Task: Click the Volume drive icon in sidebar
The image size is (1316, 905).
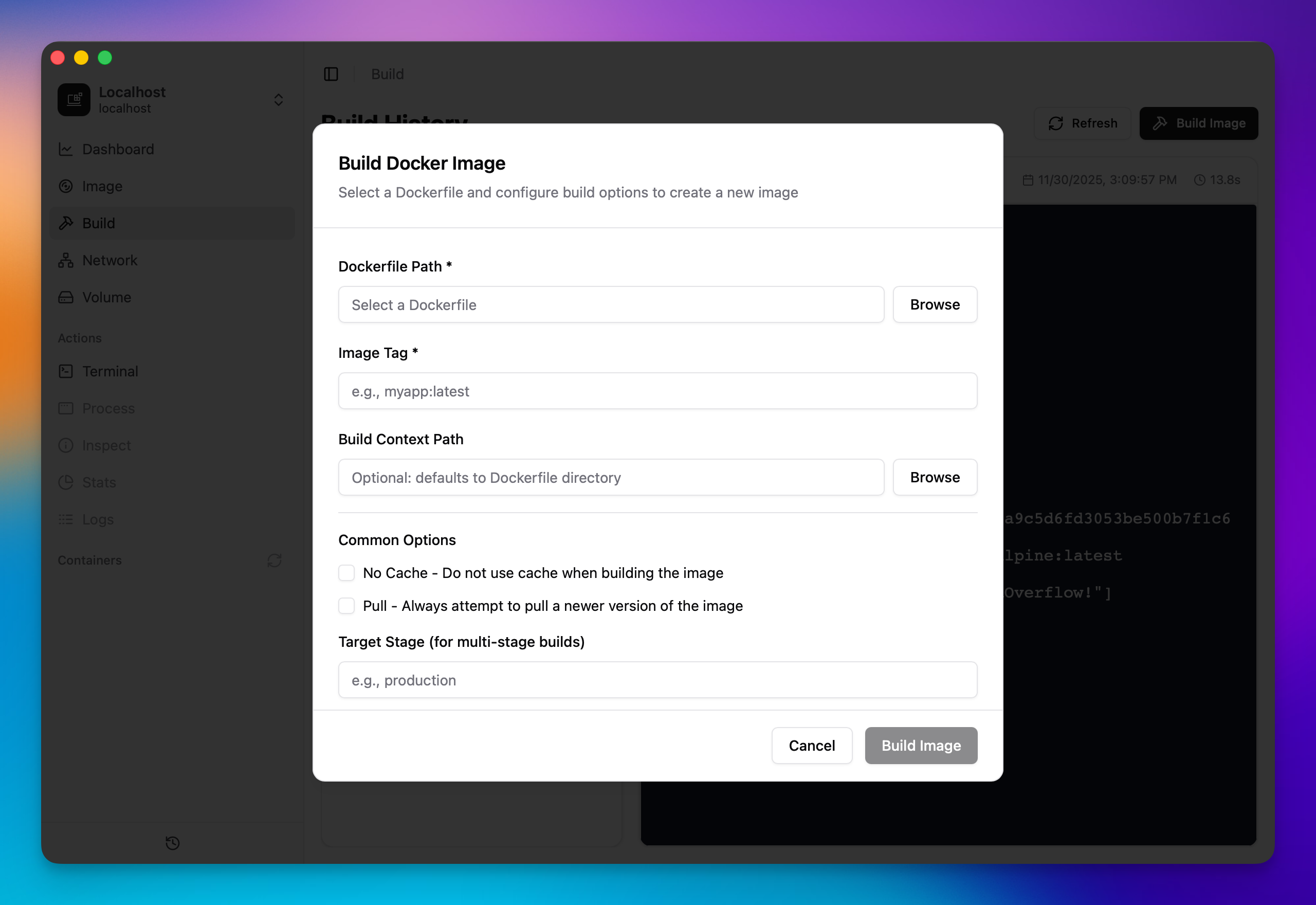Action: pyautogui.click(x=66, y=297)
